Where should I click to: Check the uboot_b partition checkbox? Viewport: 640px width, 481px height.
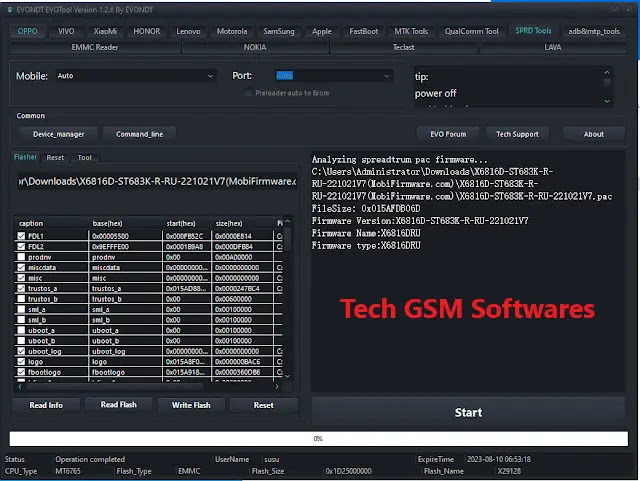(x=21, y=341)
